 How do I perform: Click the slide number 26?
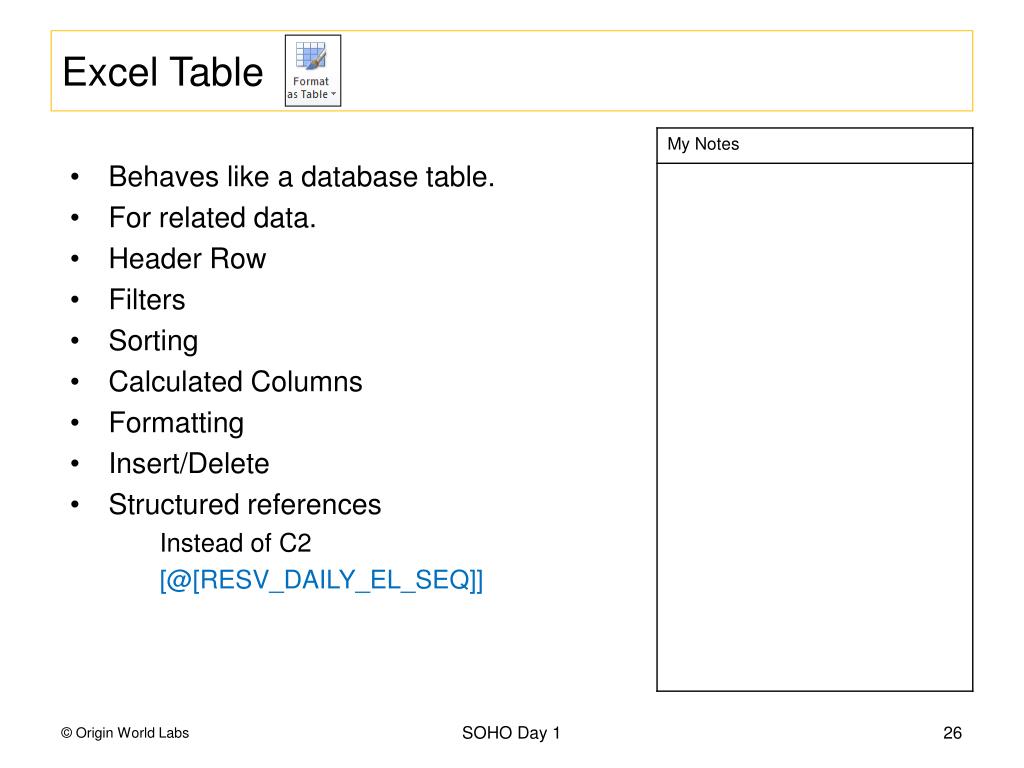(952, 733)
